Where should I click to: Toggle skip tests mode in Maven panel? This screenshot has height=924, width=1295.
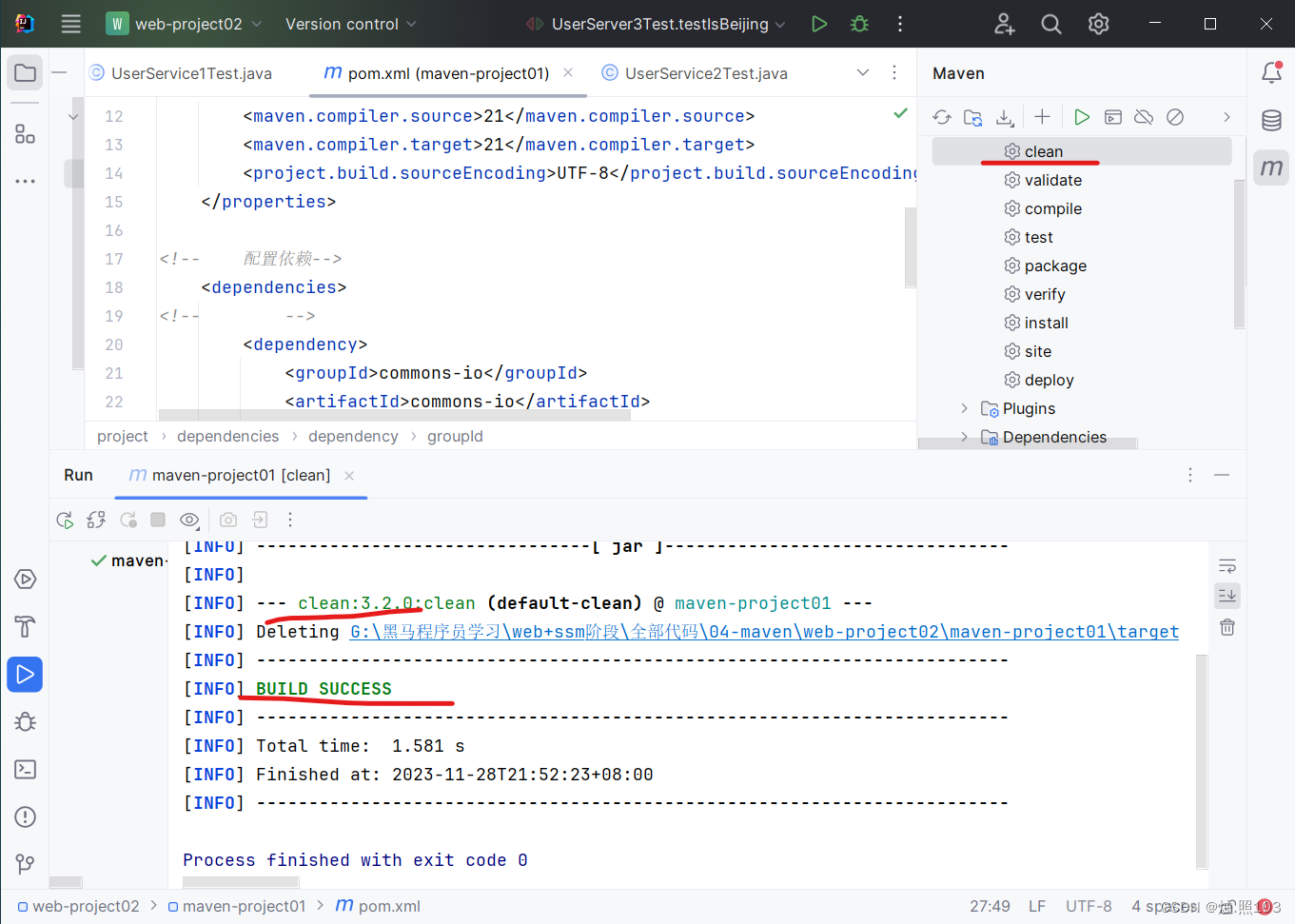pos(1175,116)
